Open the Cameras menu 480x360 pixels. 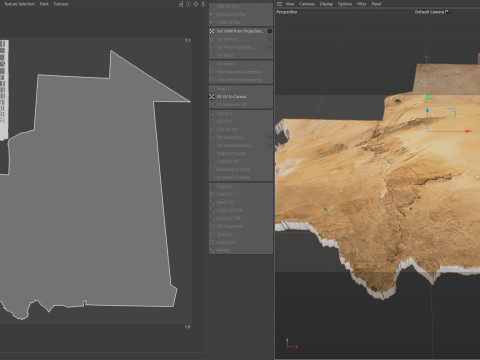[x=307, y=4]
